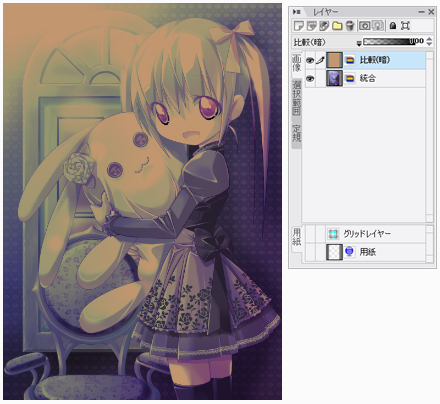Click the color mode icon on 統合 layer
440x404 pixels.
point(349,79)
